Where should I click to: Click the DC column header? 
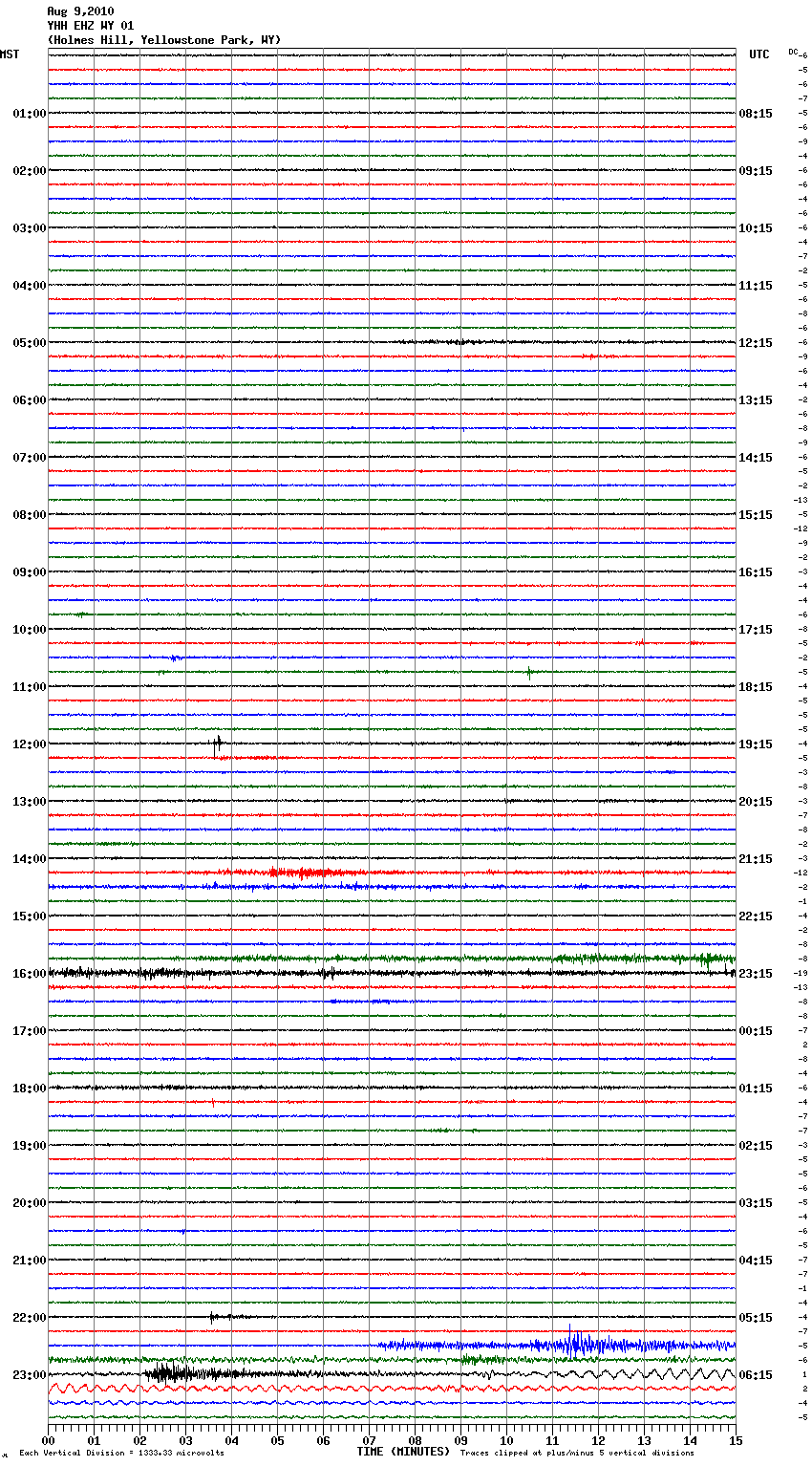pos(793,52)
